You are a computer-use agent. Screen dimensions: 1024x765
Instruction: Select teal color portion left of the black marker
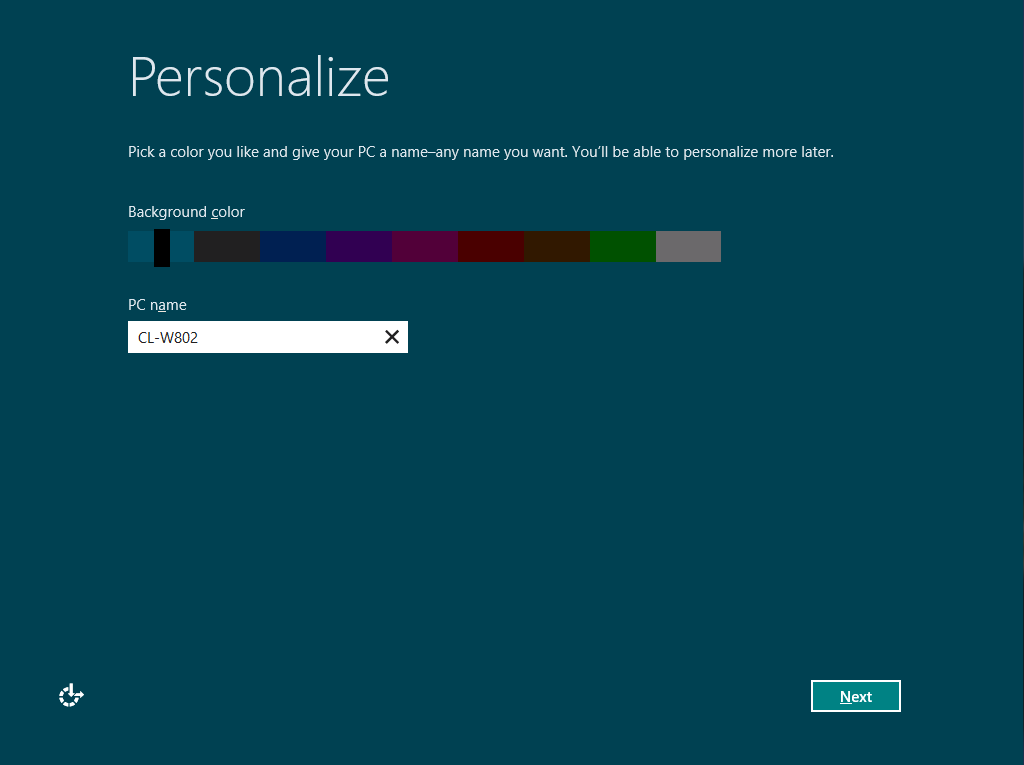pos(140,246)
